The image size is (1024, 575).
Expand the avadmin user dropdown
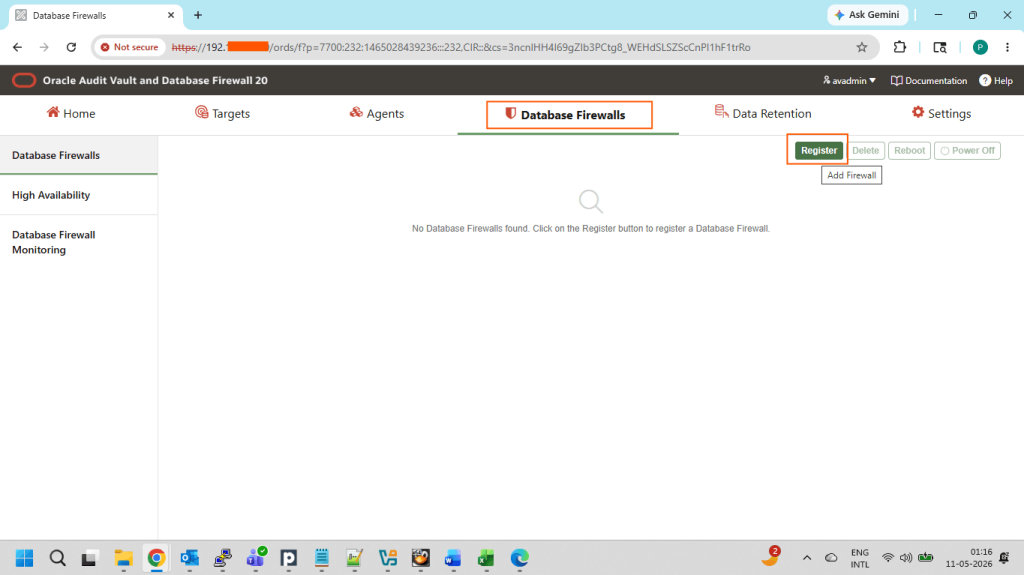[x=849, y=80]
